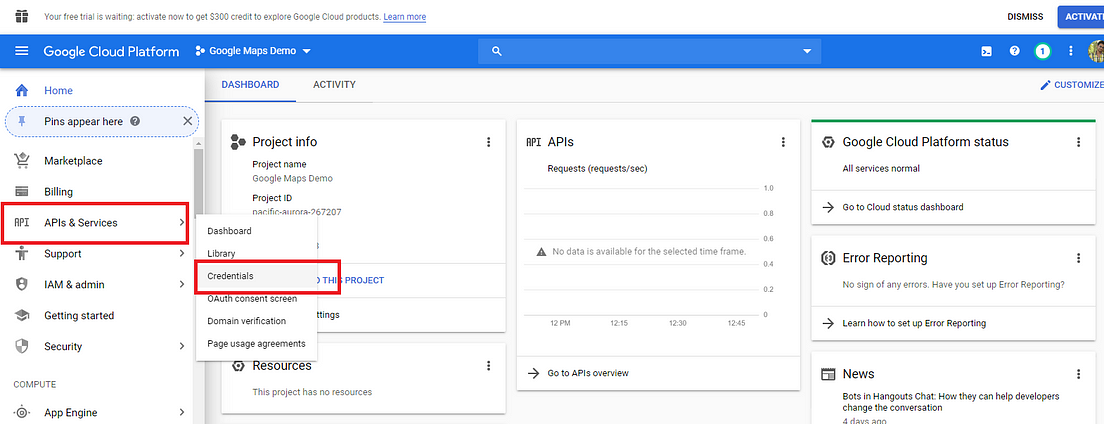Image resolution: width=1104 pixels, height=424 pixels.
Task: Expand the IAM & admin submenu arrow
Action: tap(182, 285)
